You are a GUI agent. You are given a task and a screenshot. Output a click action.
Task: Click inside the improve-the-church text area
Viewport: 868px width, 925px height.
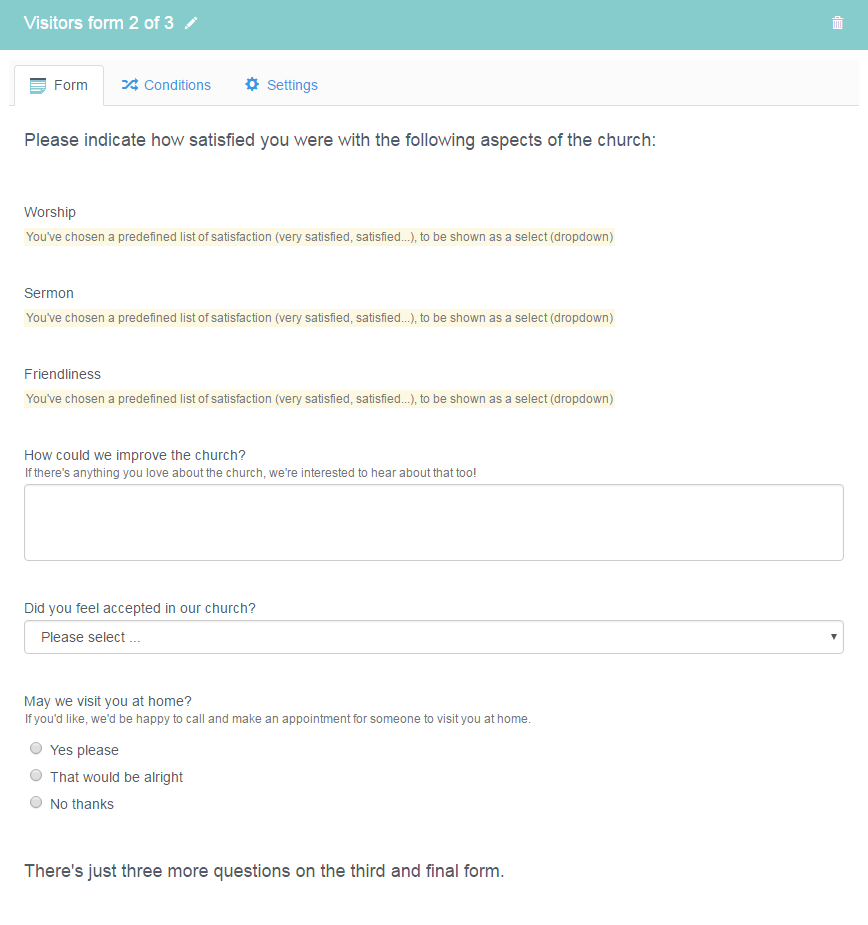[434, 523]
